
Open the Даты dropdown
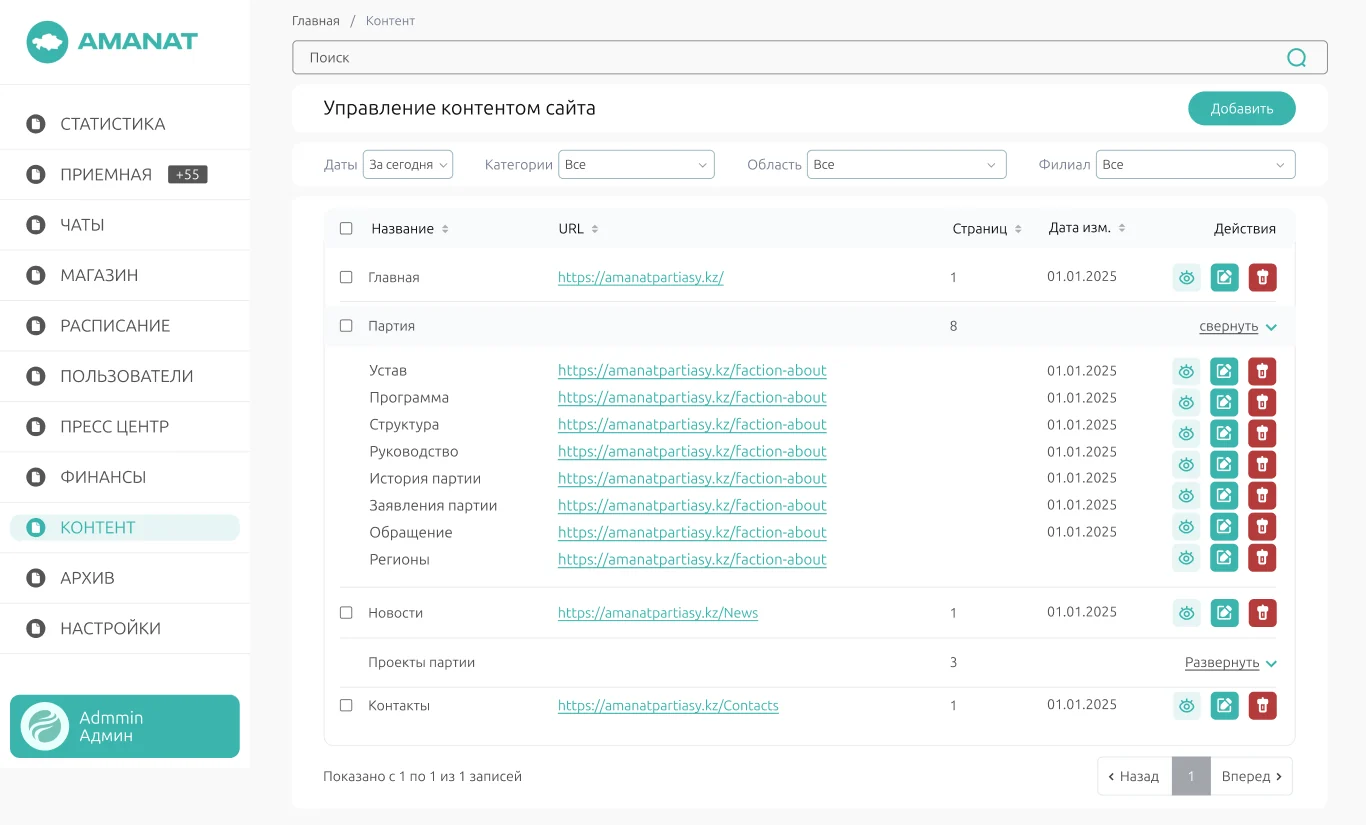tap(408, 165)
